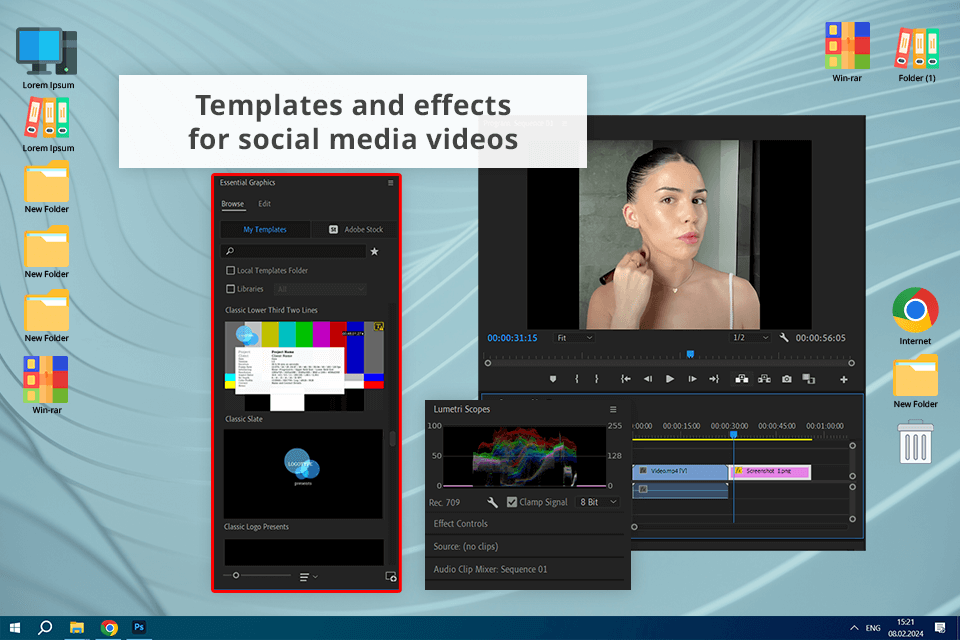Open Lumetri Scopes panel menu
The width and height of the screenshot is (960, 640).
(x=613, y=409)
